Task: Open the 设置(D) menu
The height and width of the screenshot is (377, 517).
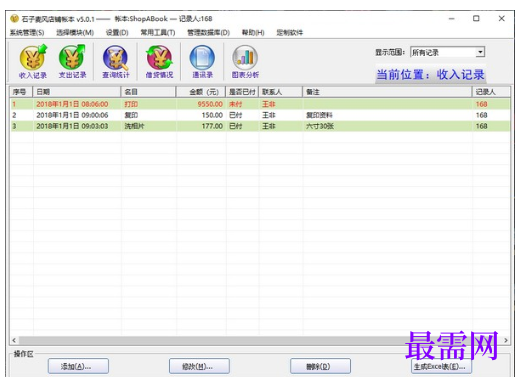Action: (x=117, y=32)
